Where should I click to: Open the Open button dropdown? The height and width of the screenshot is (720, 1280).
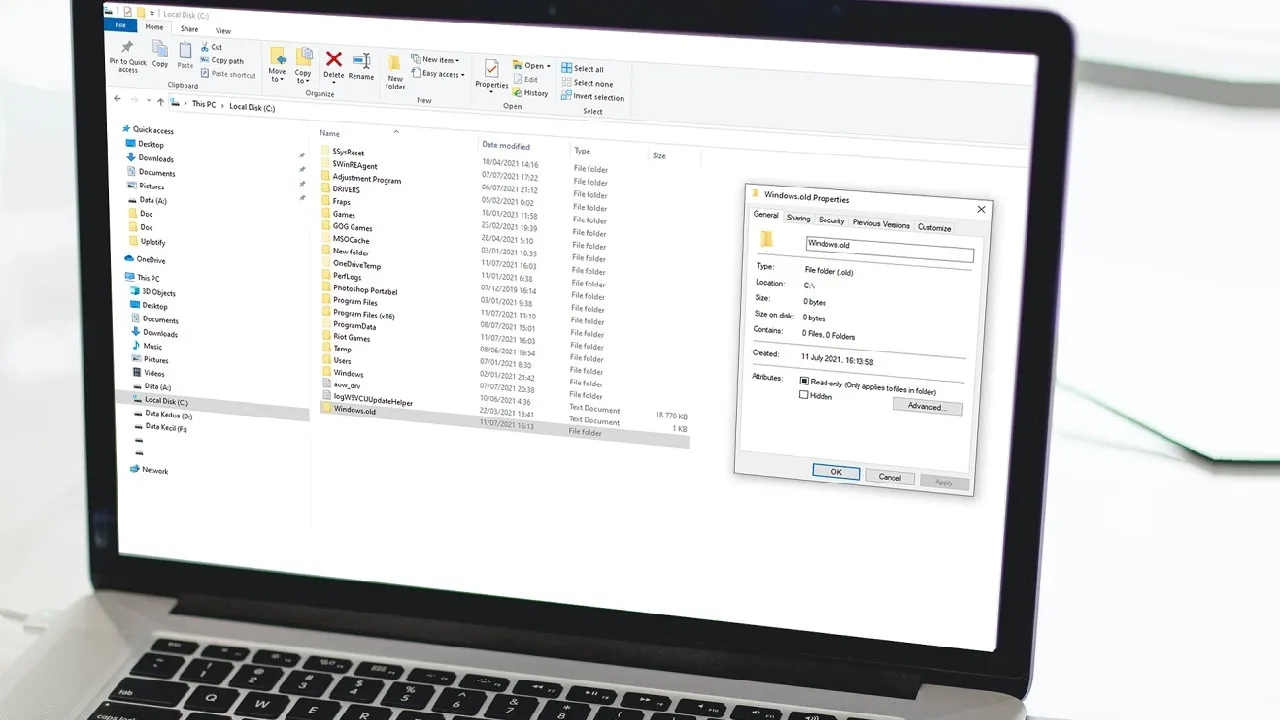click(x=532, y=66)
